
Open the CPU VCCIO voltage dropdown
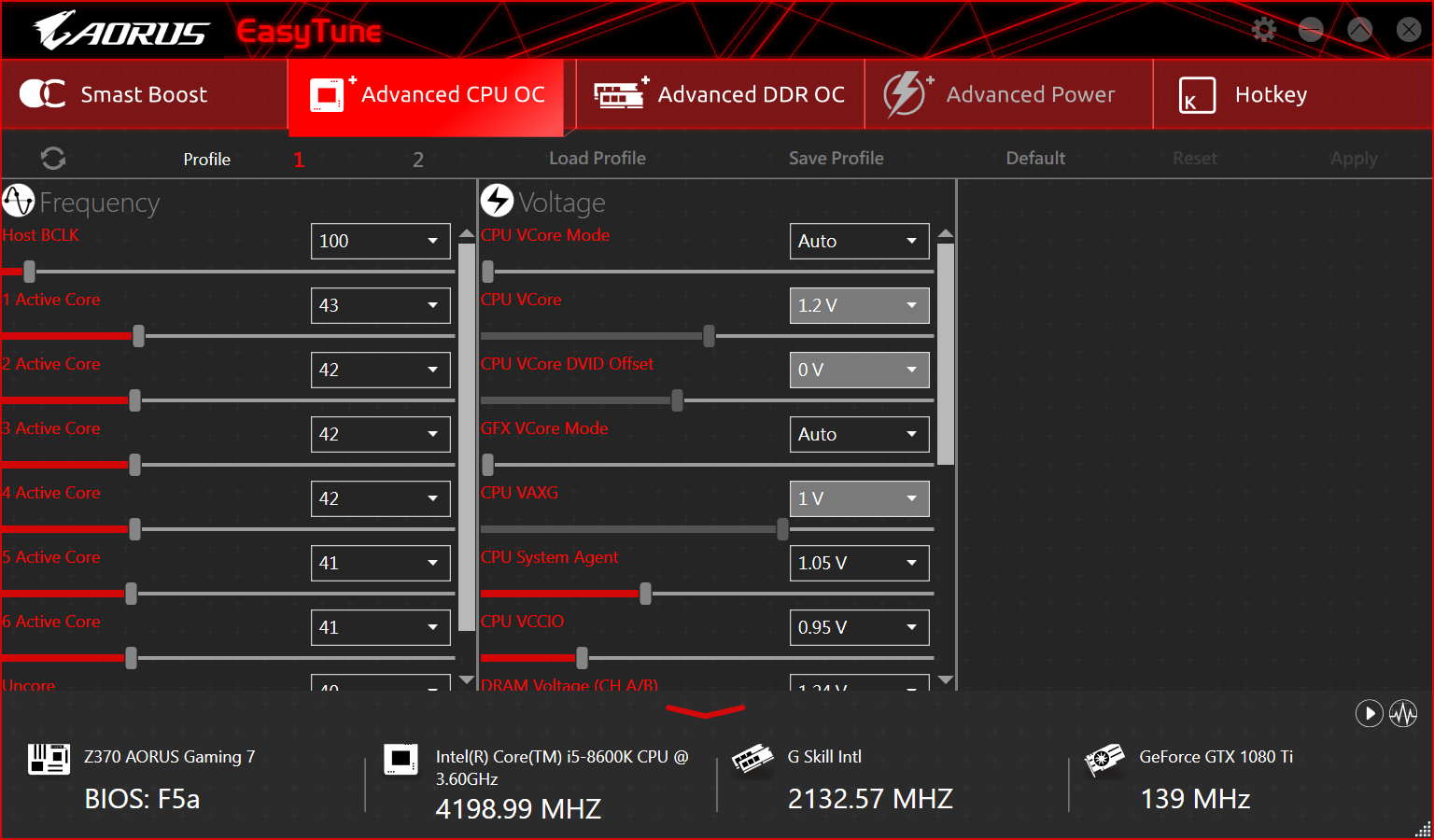coord(860,627)
